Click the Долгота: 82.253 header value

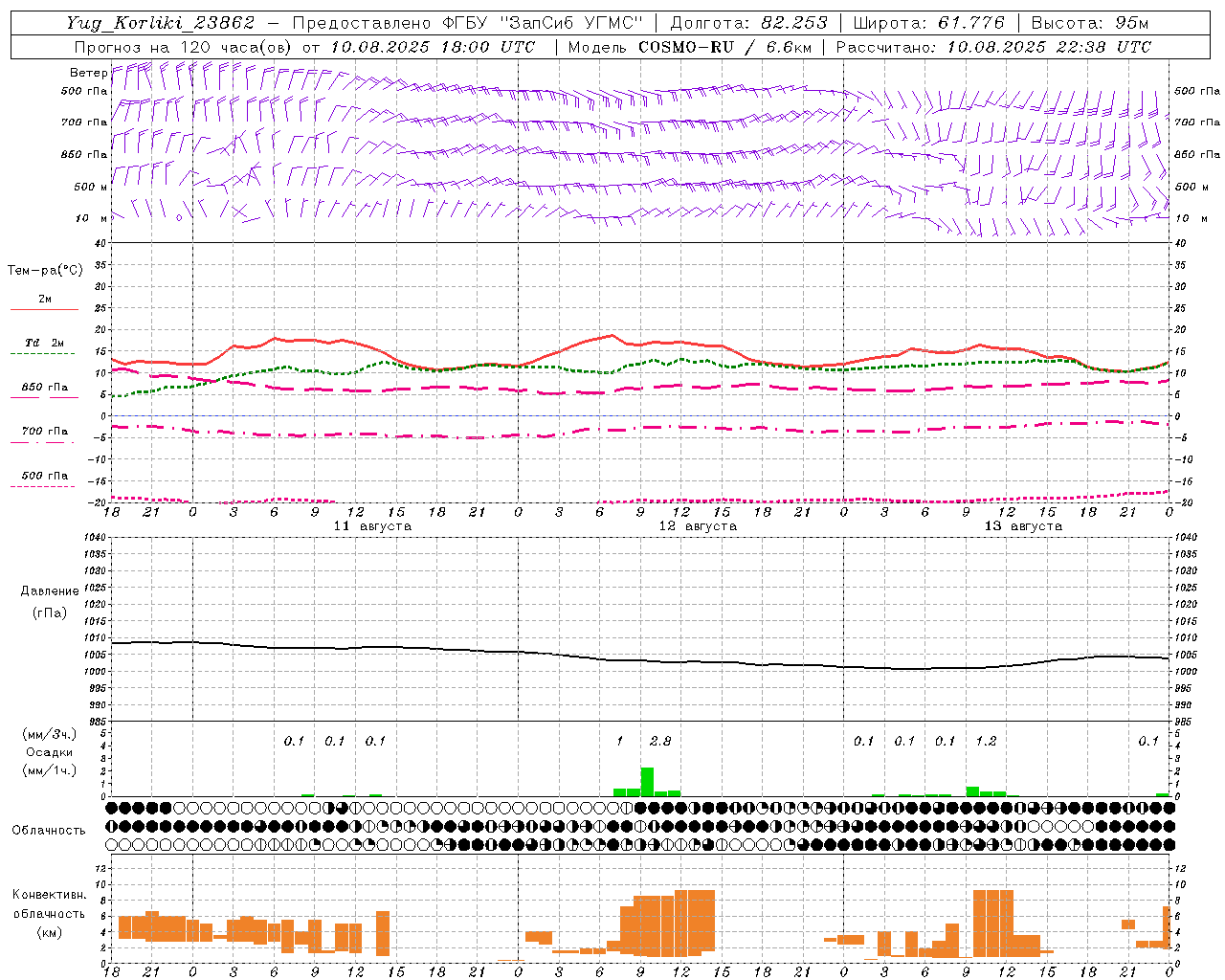(x=748, y=23)
